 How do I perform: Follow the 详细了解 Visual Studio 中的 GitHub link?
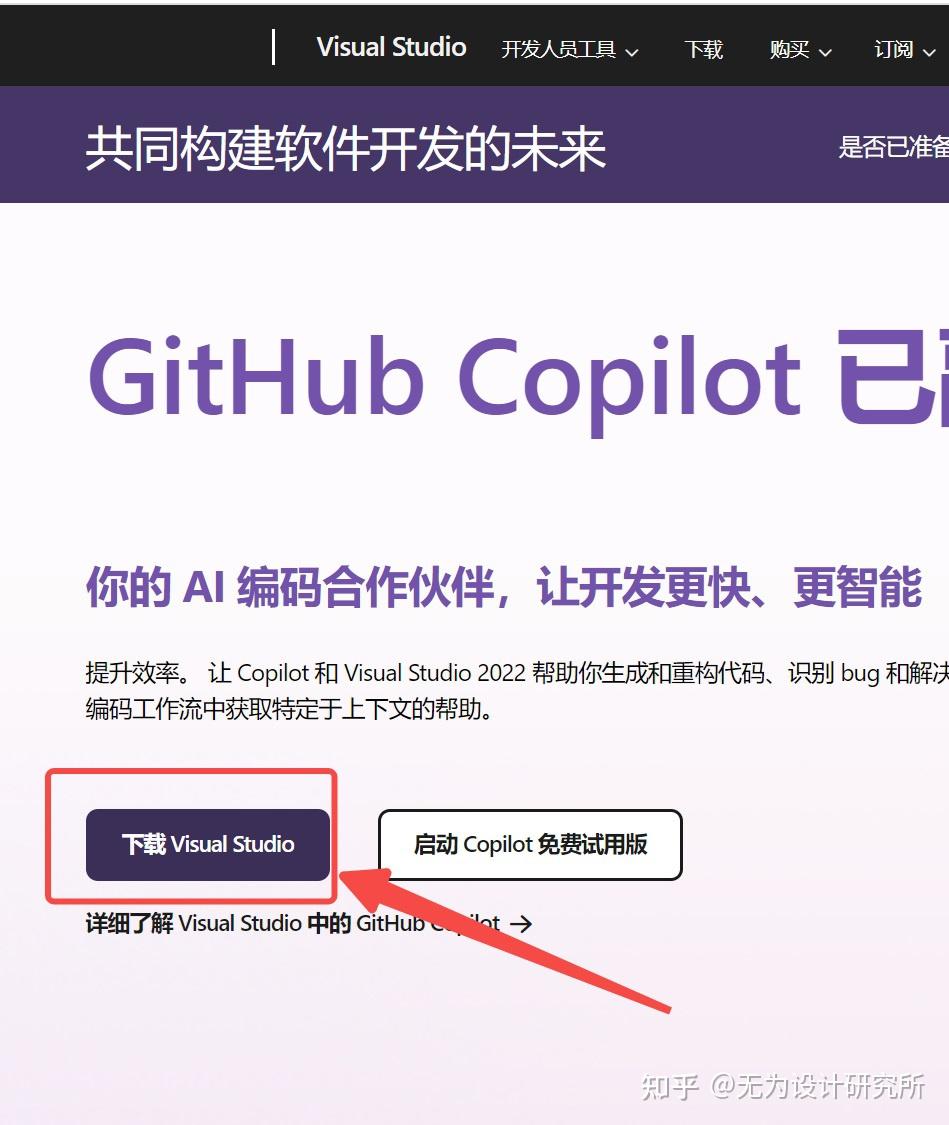click(x=293, y=923)
